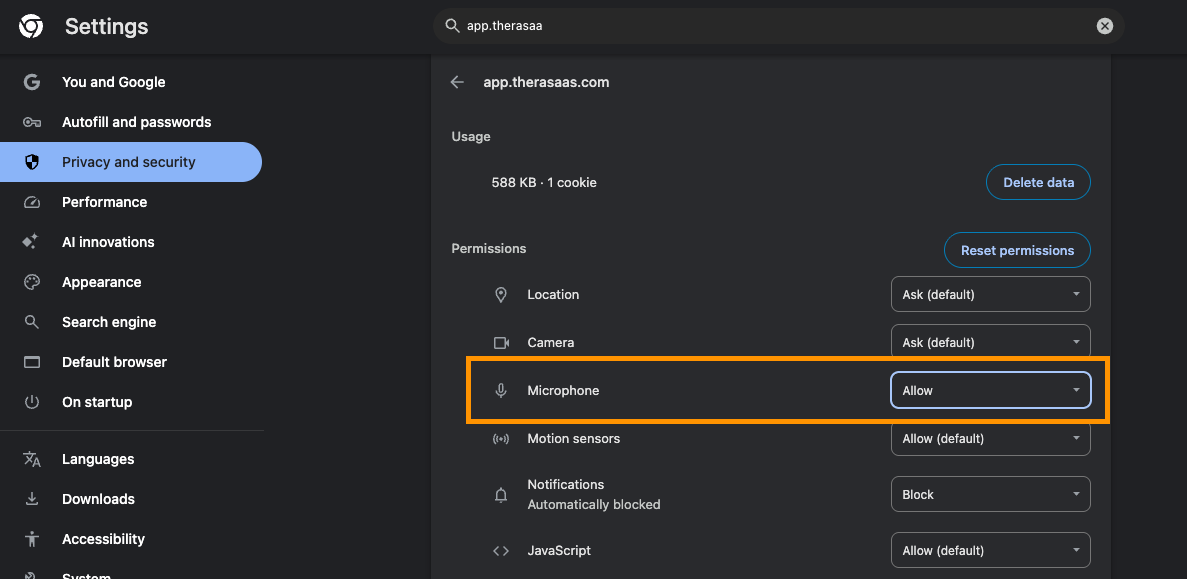Screen dimensions: 1187x579
Task: Open the Camera permission dropdown
Action: coord(990,342)
